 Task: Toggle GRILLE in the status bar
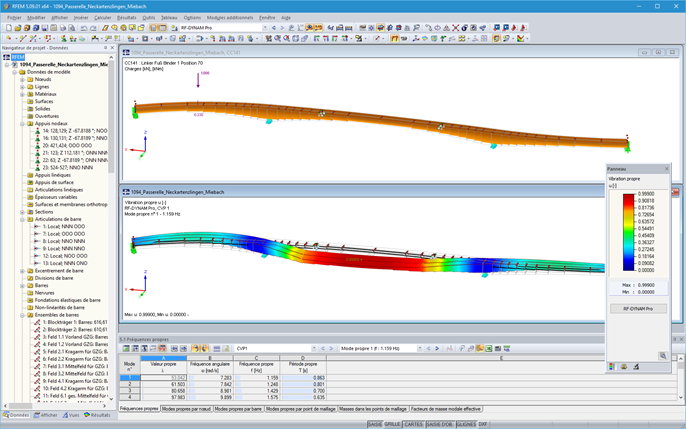[x=392, y=424]
